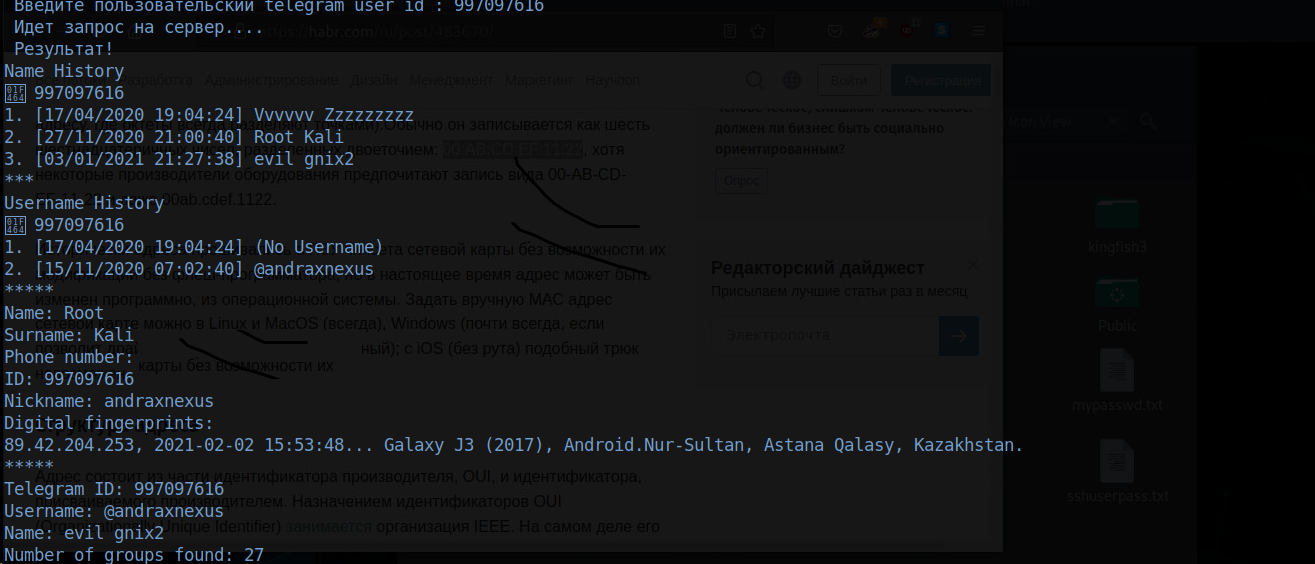Viewport: 1315px width, 564px height.
Task: Open the mypasswd.txt file
Action: point(1117,382)
